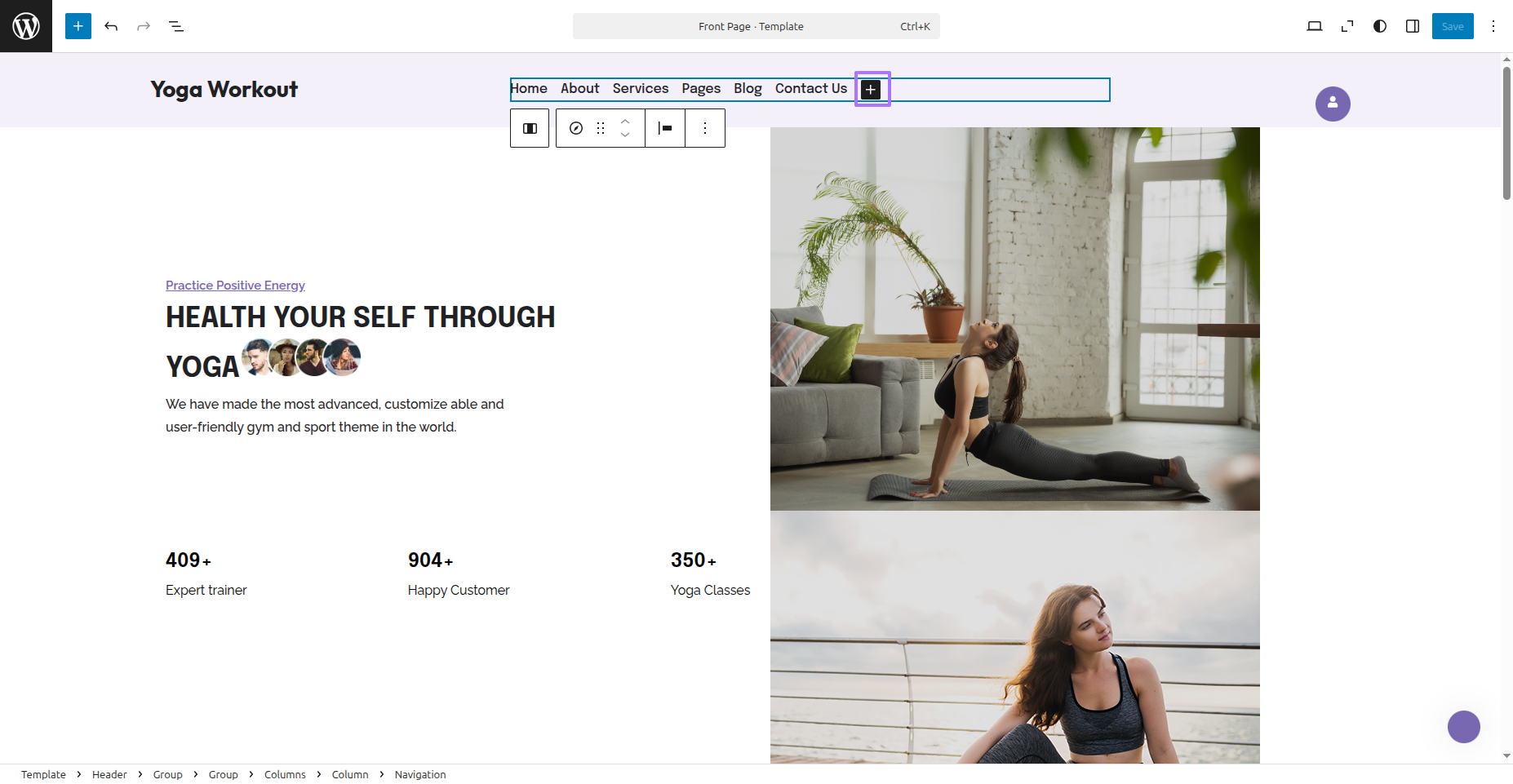Undo the last change
1513x784 pixels.
111,26
